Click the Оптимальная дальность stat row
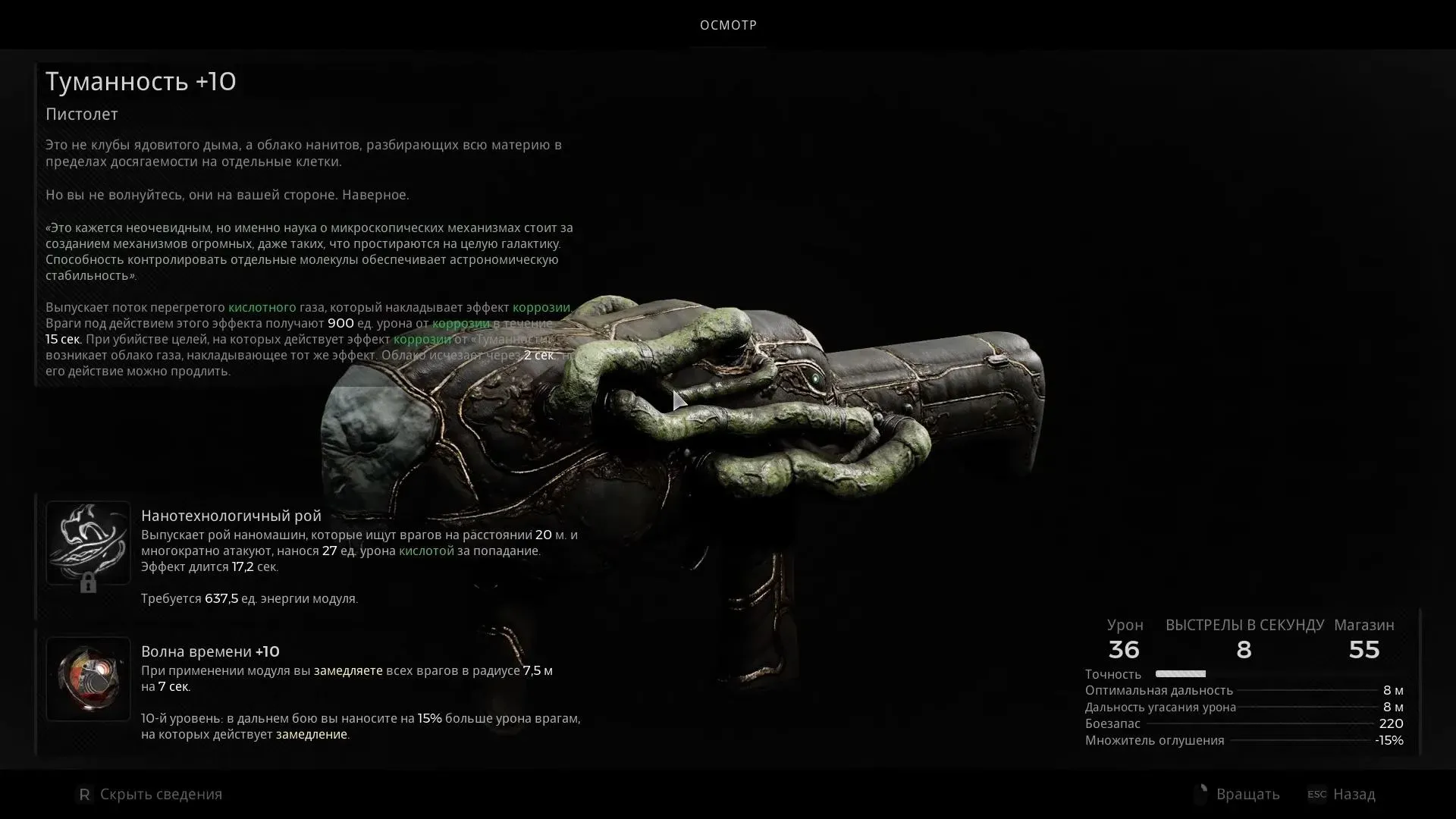 coord(1244,690)
